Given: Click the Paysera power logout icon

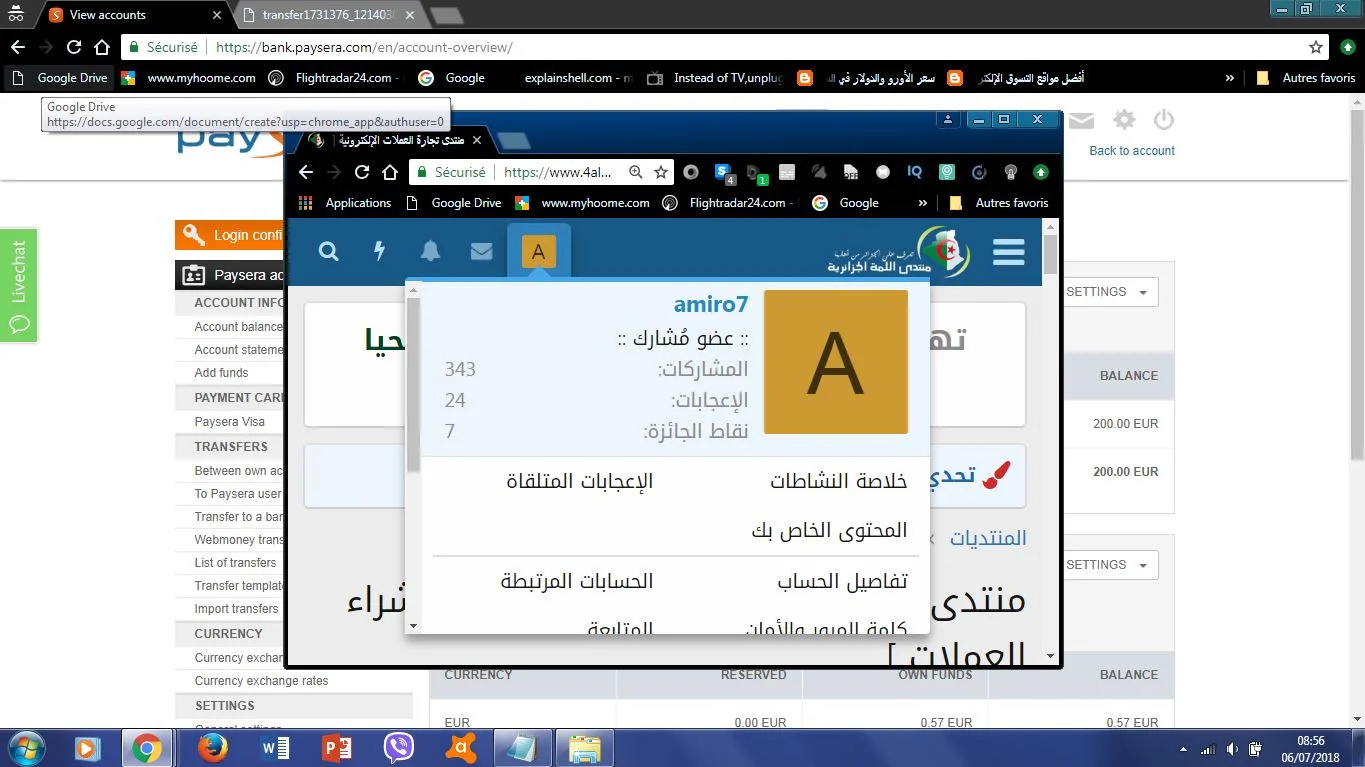Looking at the screenshot, I should tap(1163, 121).
